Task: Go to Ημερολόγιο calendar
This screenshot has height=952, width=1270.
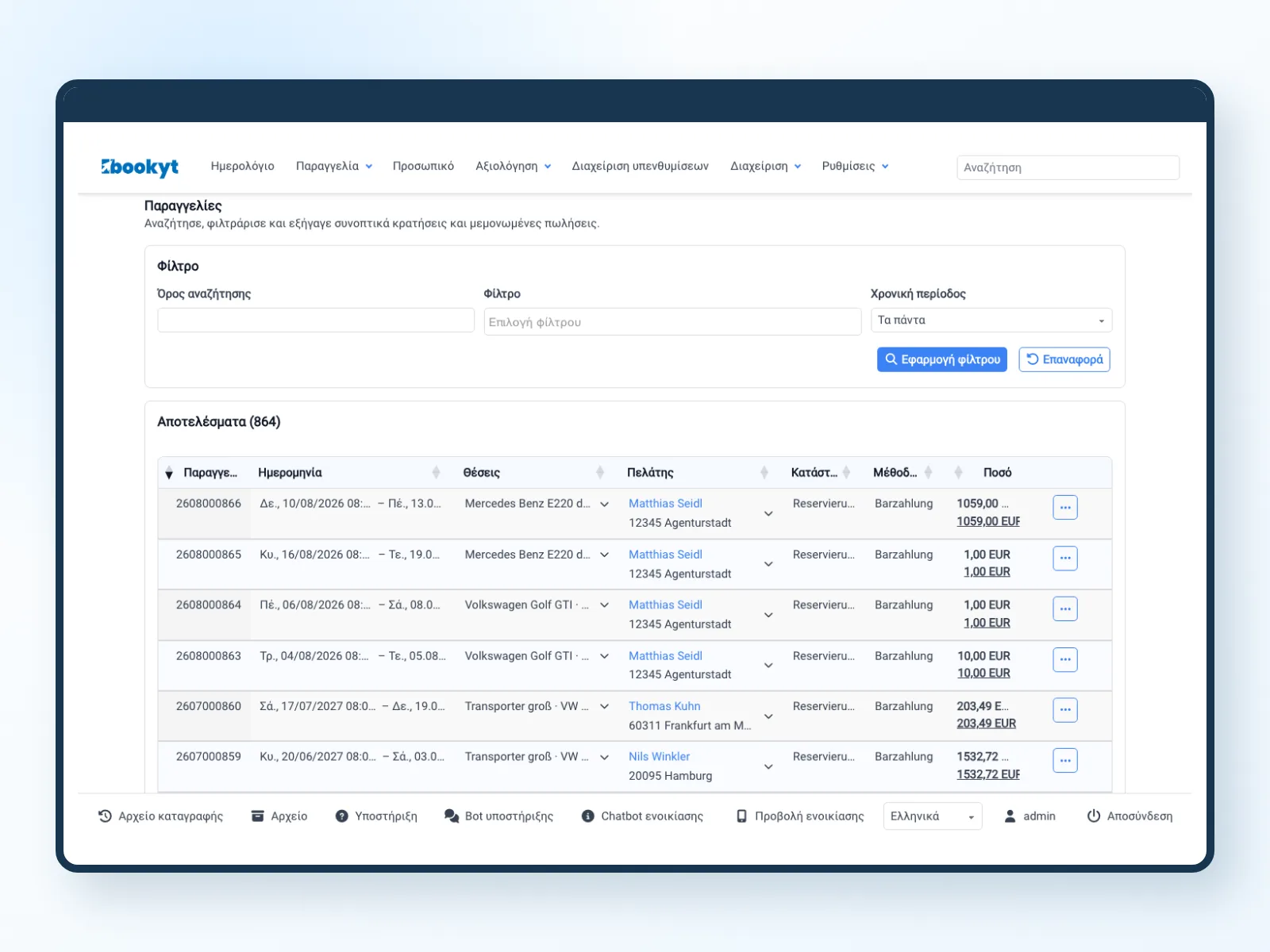Action: (x=242, y=167)
